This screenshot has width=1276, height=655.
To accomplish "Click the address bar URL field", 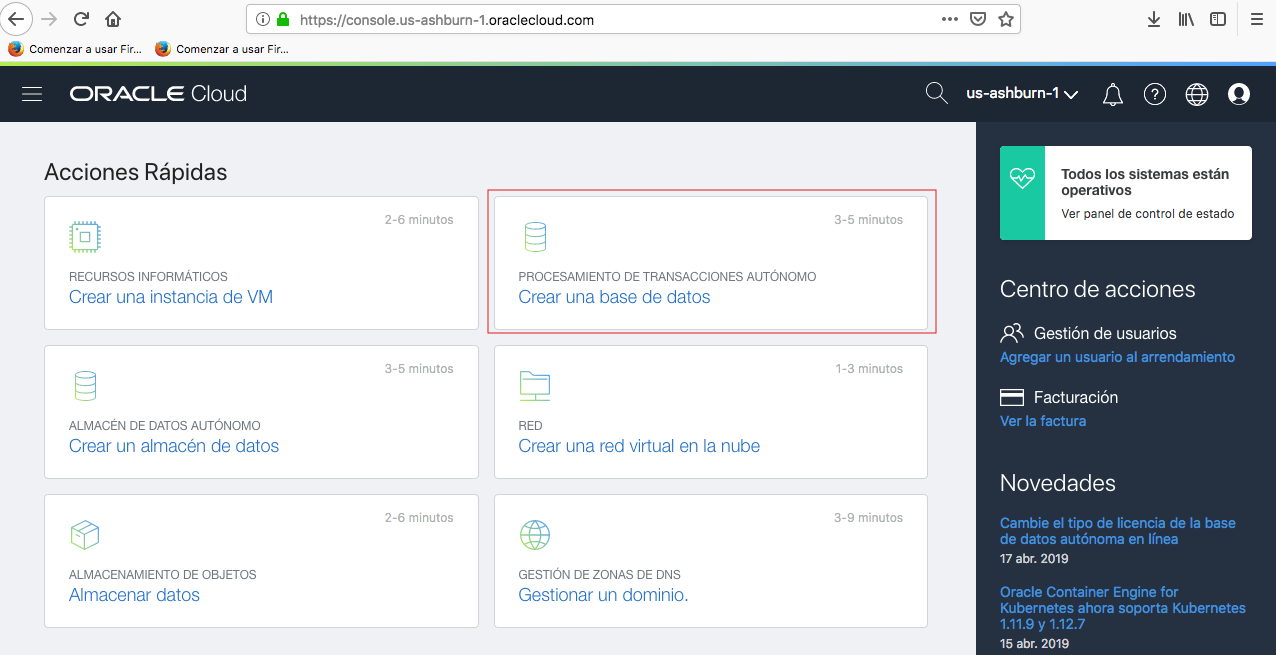I will [600, 18].
